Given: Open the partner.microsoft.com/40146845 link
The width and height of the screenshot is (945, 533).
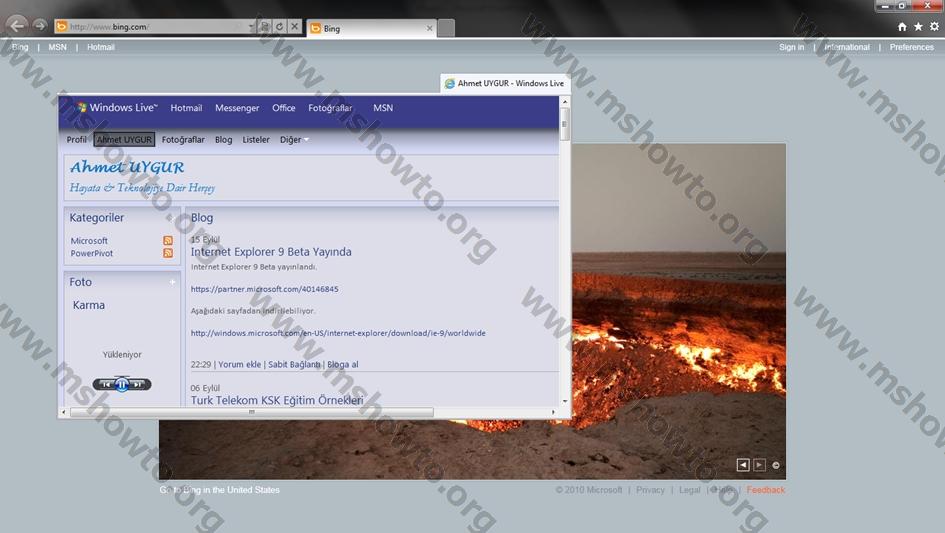Looking at the screenshot, I should (265, 289).
